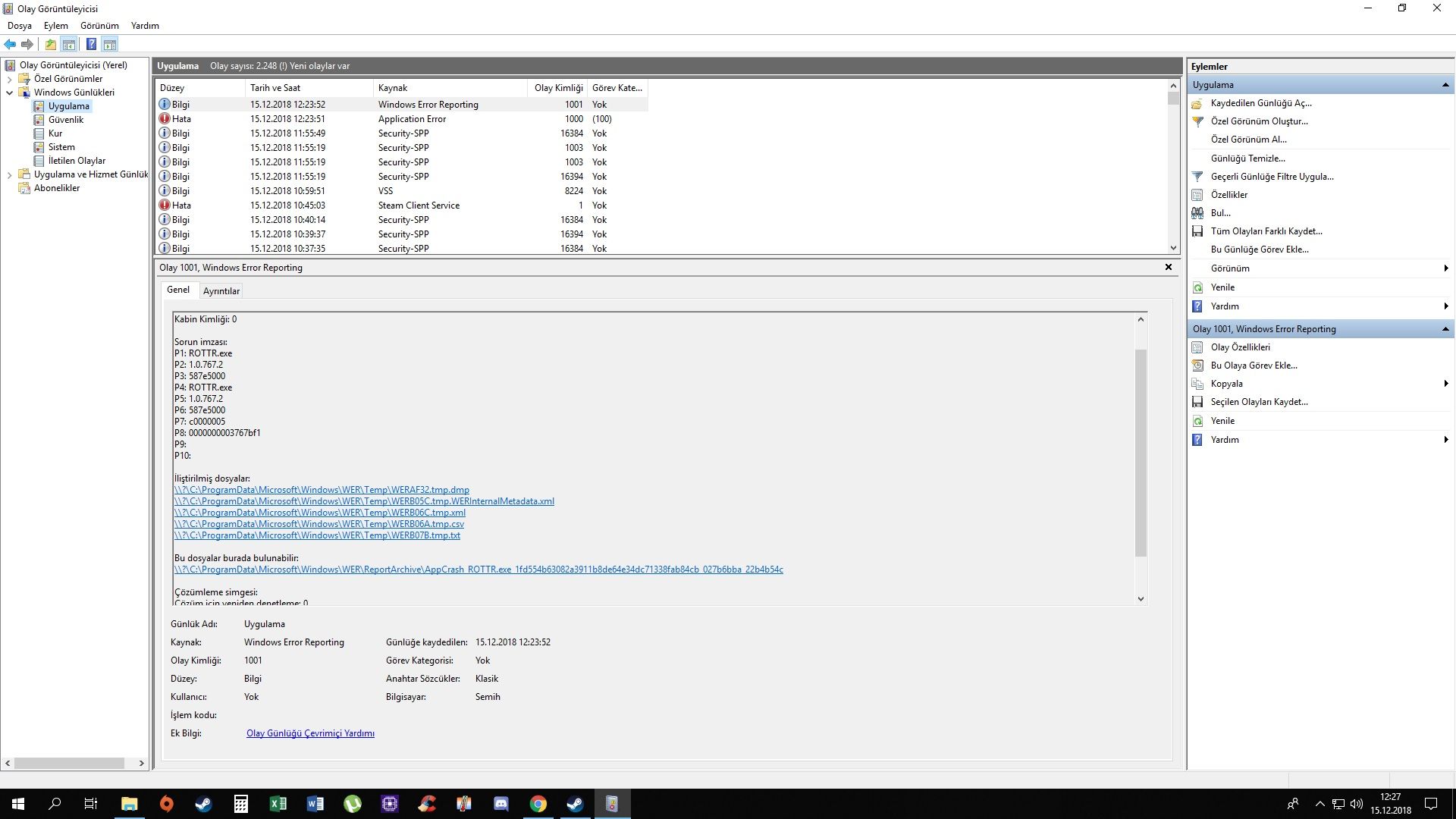Click the Back arrow toolbar icon
This screenshot has width=1456, height=819.
[x=10, y=45]
